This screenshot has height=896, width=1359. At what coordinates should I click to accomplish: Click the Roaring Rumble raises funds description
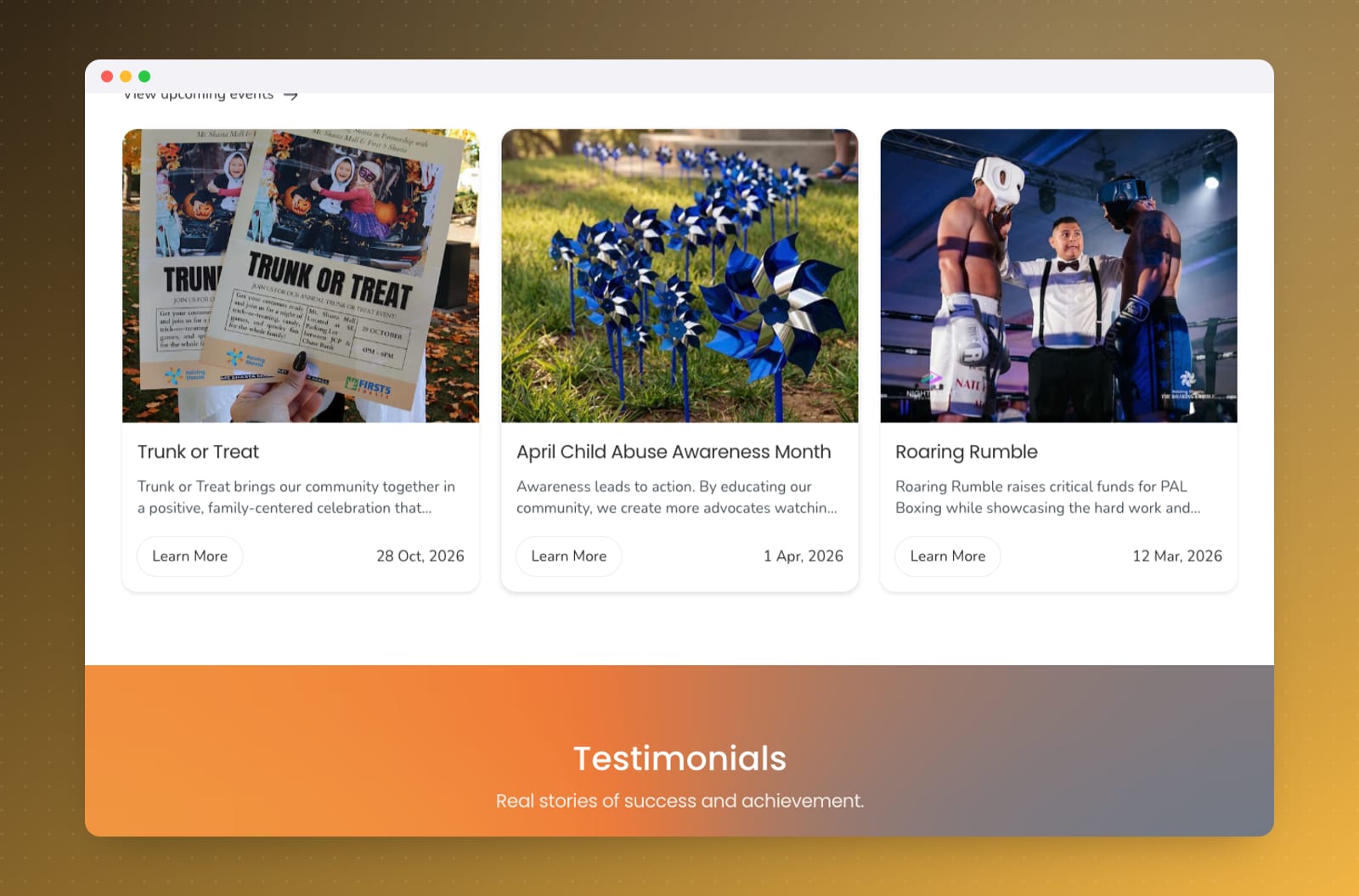[1048, 497]
